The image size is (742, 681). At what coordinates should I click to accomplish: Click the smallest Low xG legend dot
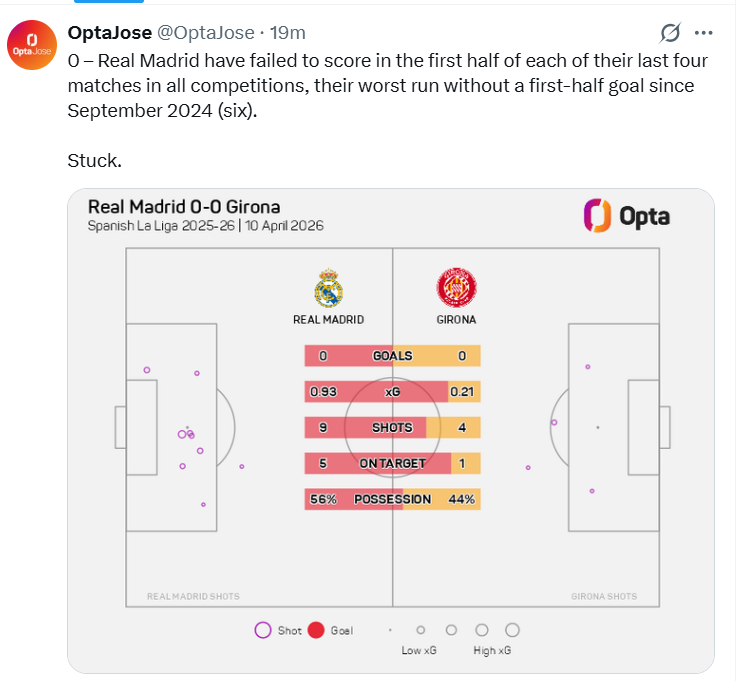(x=390, y=631)
